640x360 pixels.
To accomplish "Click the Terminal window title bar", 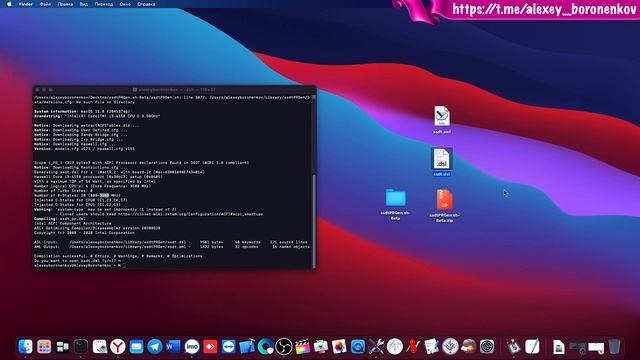I will click(175, 89).
